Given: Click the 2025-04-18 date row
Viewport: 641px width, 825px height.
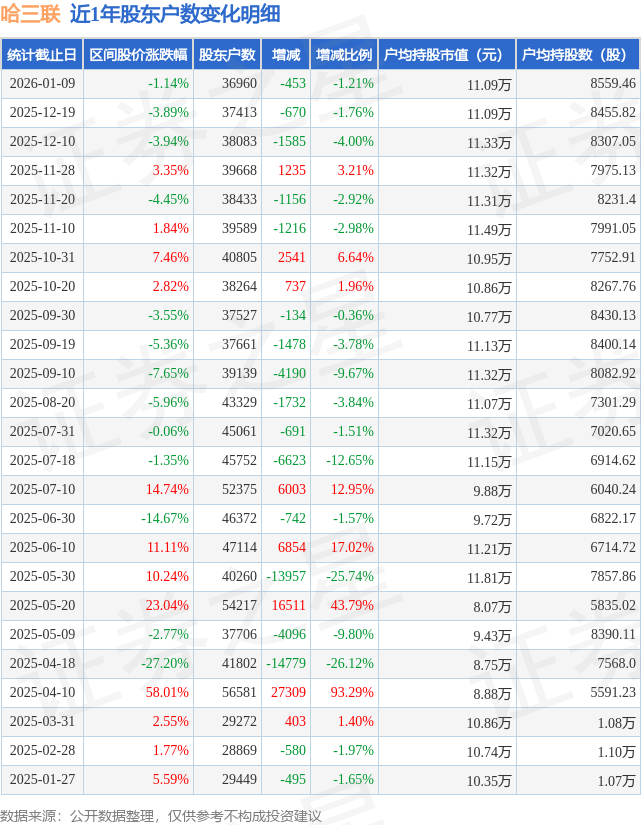Looking at the screenshot, I should 42,663.
